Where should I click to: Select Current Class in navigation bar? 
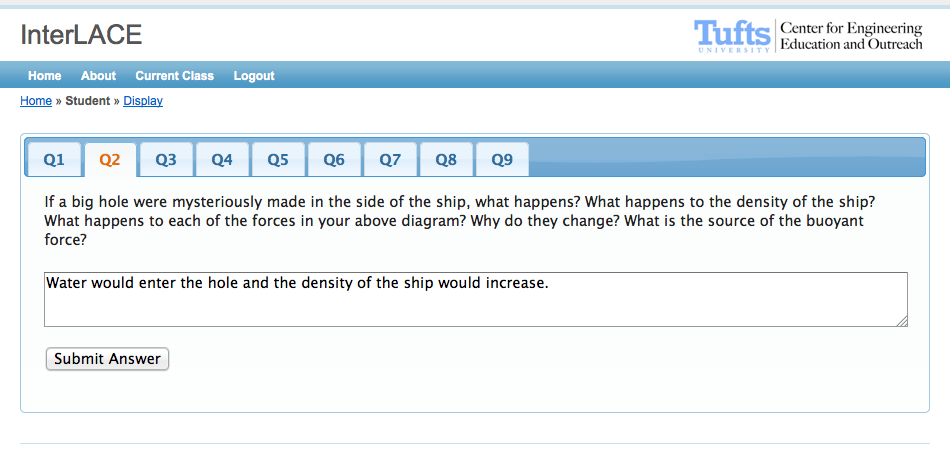point(174,76)
